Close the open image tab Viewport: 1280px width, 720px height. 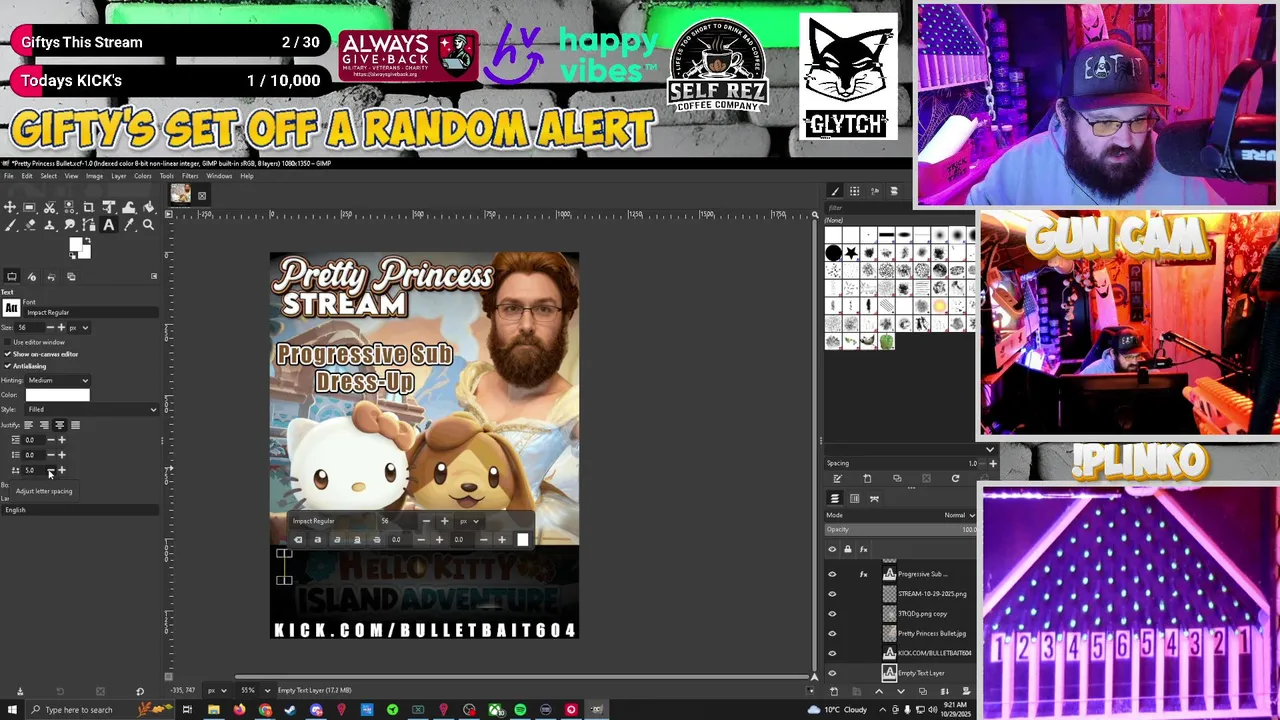tap(201, 196)
